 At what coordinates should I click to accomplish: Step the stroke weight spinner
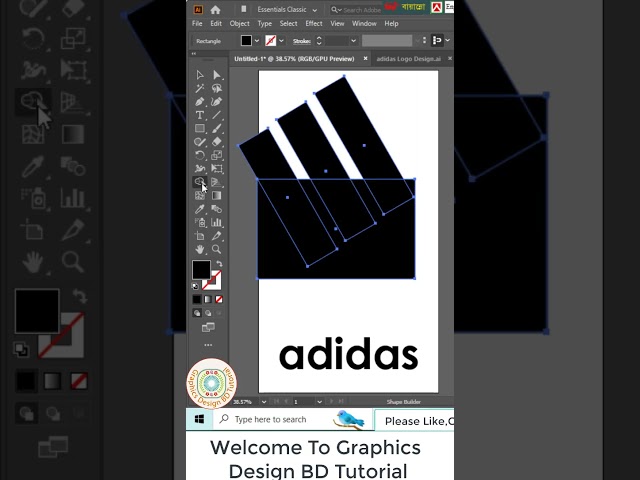[319, 41]
